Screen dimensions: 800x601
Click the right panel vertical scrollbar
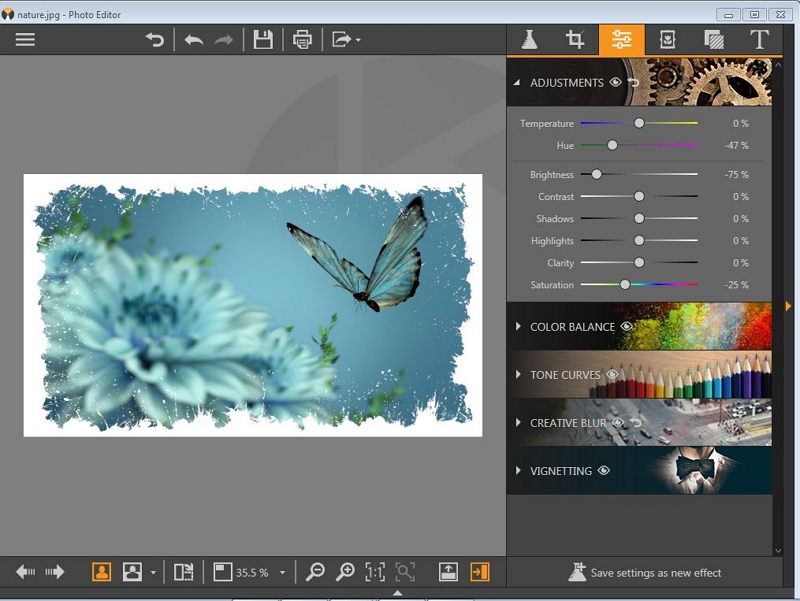tap(778, 300)
